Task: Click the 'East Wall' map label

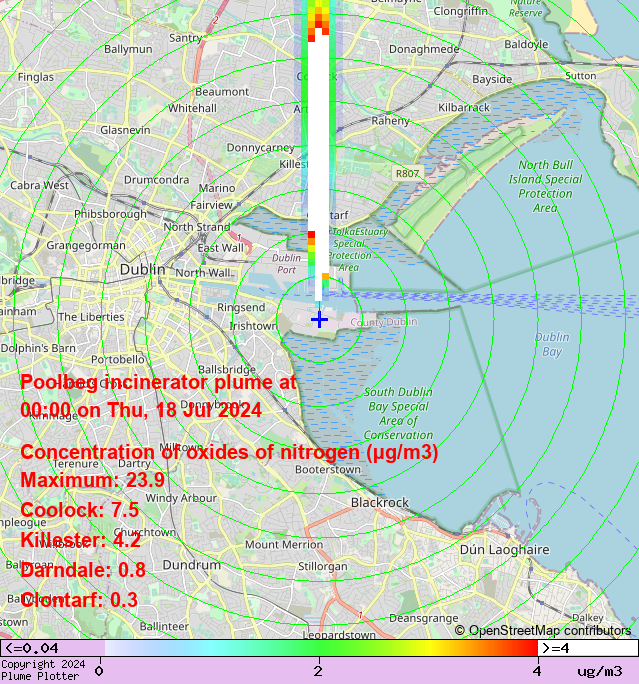Action: tap(221, 248)
